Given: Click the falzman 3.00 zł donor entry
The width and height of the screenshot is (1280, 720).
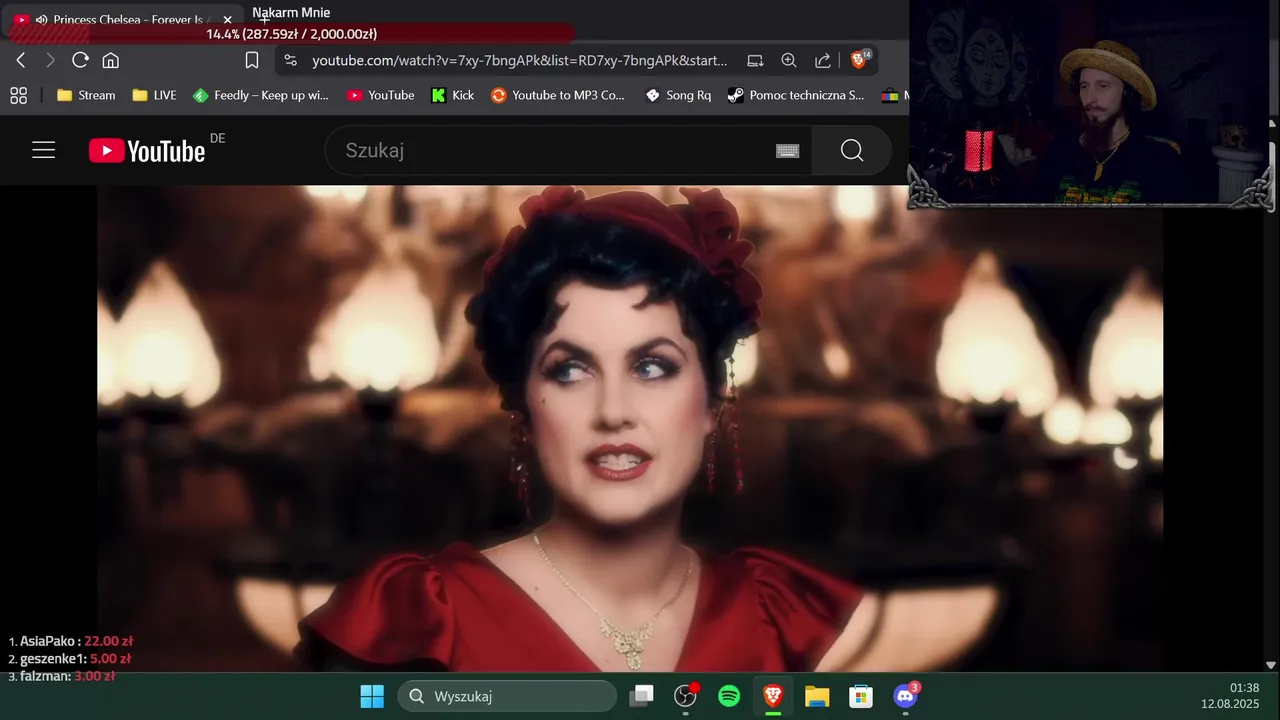Looking at the screenshot, I should coord(61,676).
